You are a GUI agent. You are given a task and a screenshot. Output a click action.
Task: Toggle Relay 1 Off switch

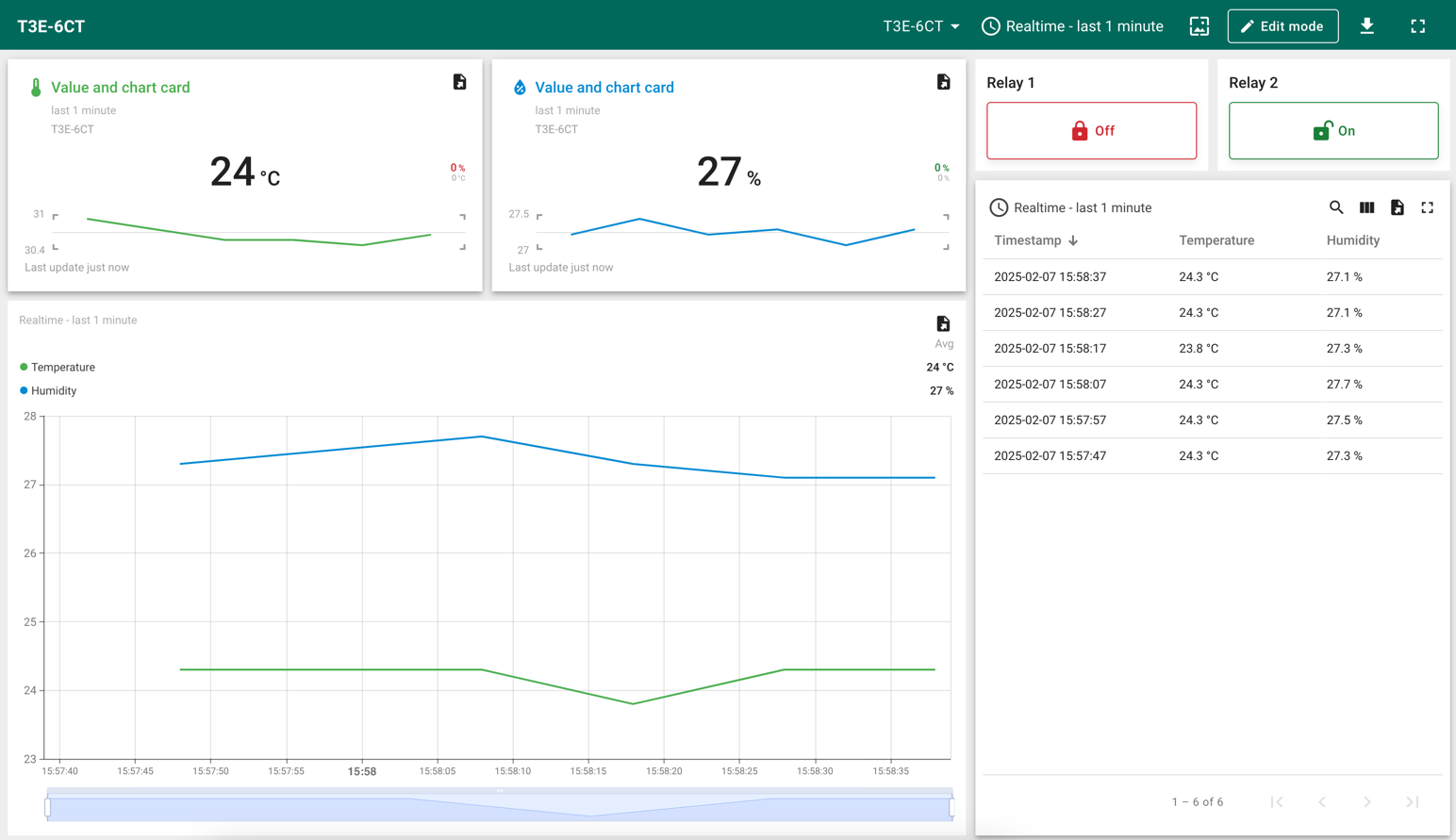tap(1091, 131)
